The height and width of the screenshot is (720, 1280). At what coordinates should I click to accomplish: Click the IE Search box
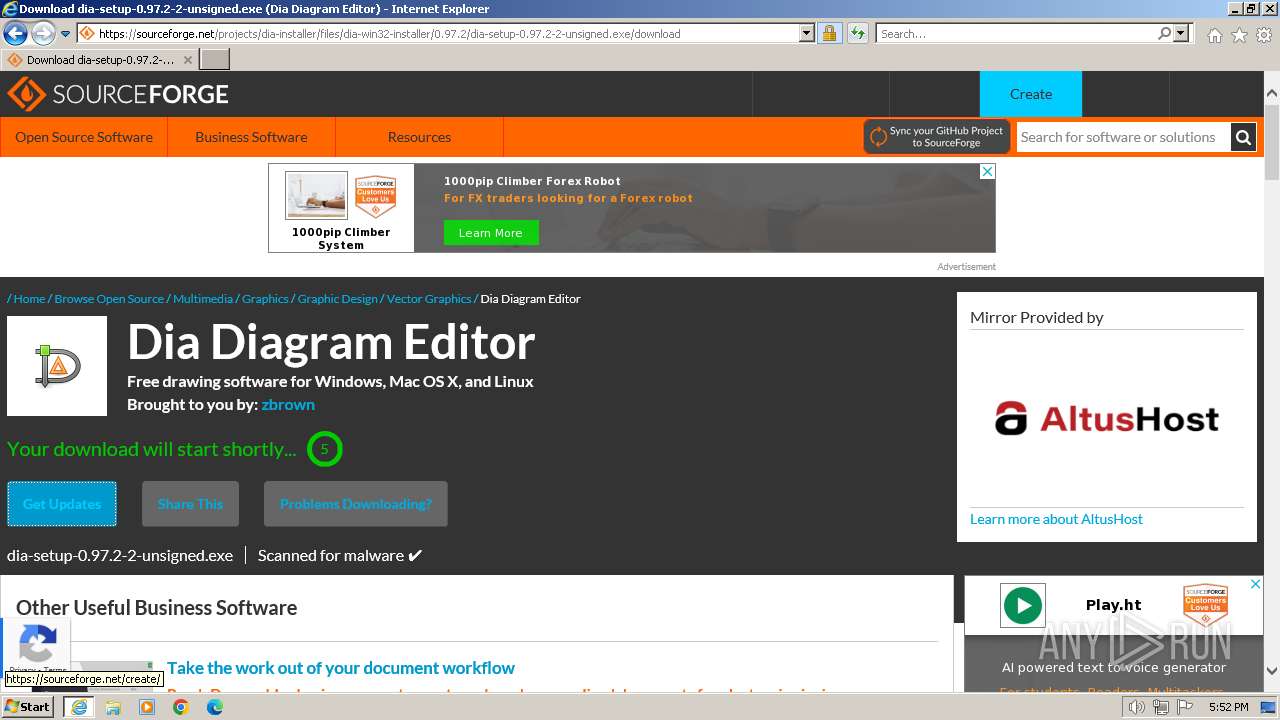click(1015, 34)
